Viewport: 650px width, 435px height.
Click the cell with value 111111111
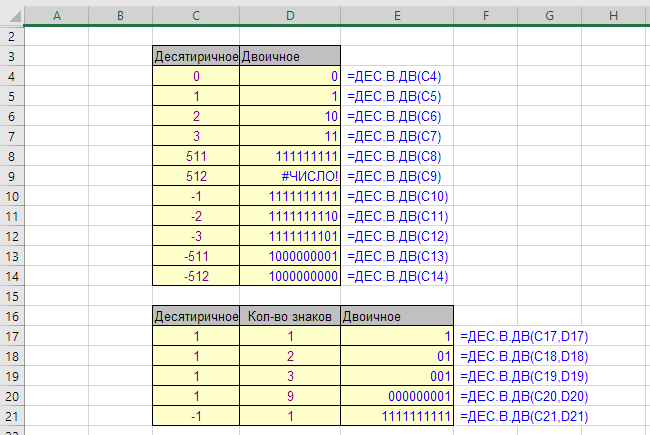pyautogui.click(x=290, y=155)
